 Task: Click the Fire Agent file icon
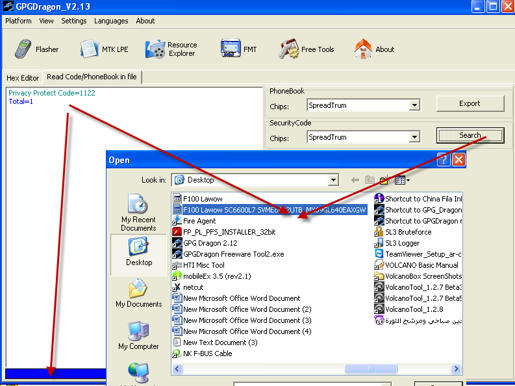point(177,221)
